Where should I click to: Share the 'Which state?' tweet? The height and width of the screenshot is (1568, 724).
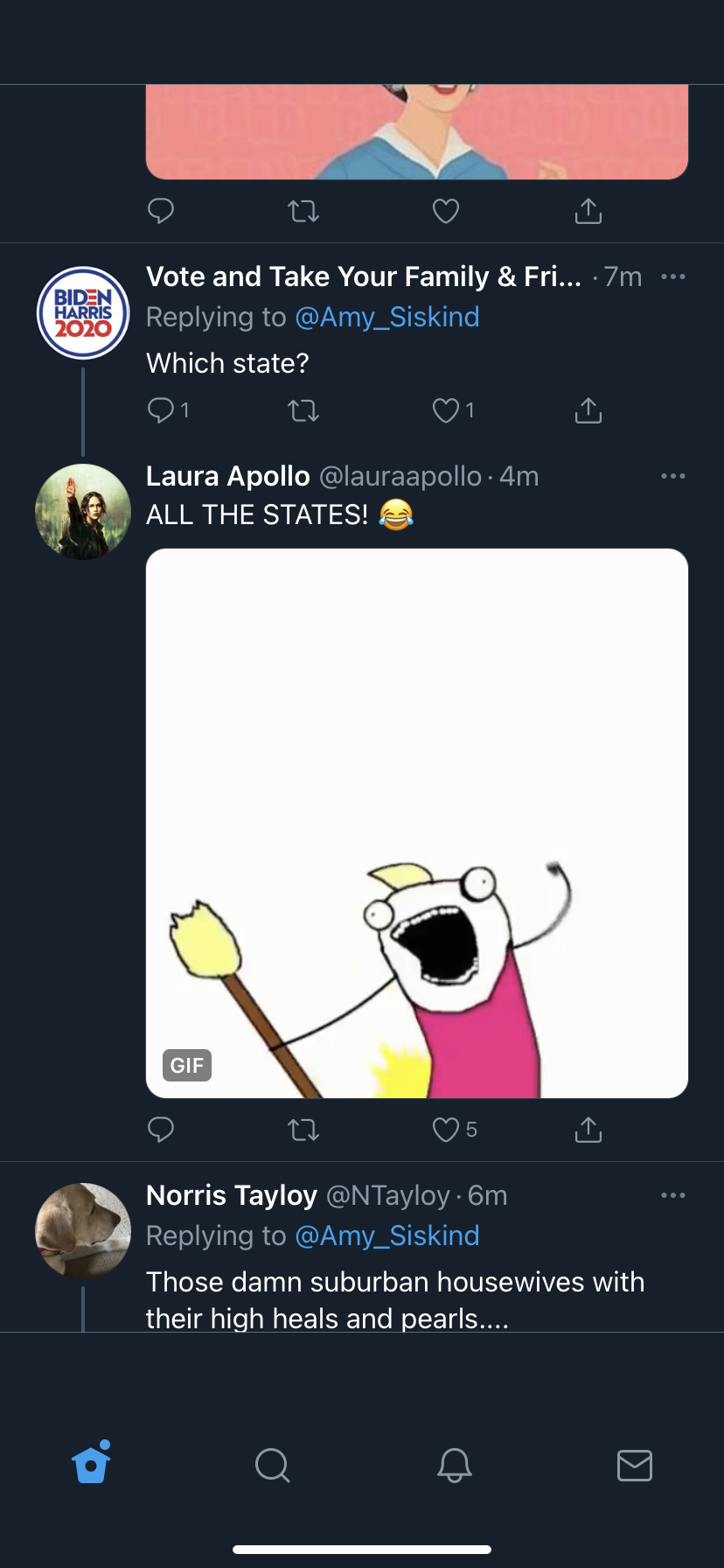point(588,410)
